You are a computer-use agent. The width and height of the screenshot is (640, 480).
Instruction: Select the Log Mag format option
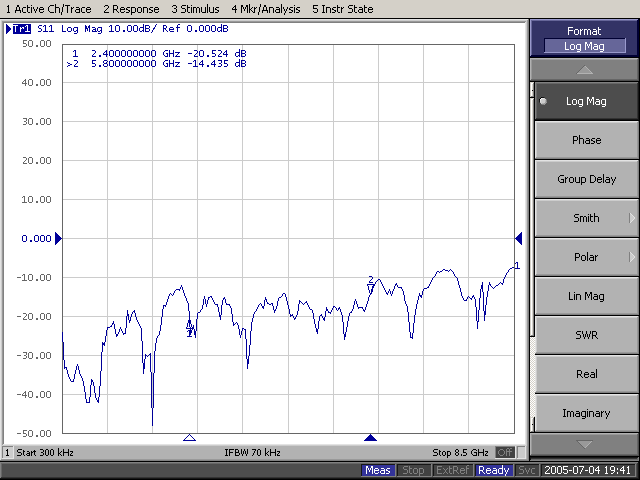587,101
